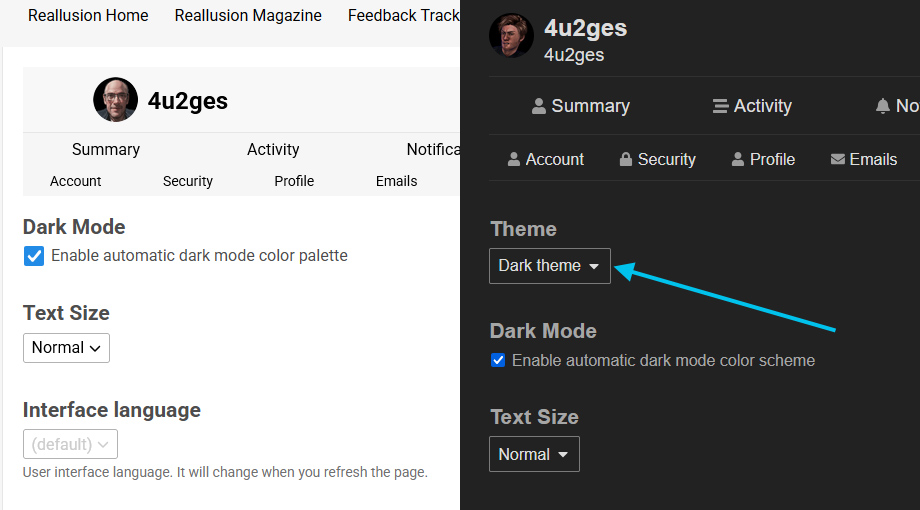Click the notifications bell icon
The height and width of the screenshot is (510, 920).
[x=882, y=106]
